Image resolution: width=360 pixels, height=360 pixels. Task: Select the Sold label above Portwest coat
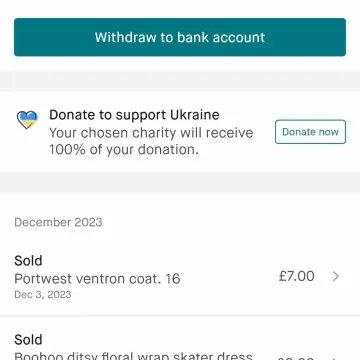pos(28,261)
